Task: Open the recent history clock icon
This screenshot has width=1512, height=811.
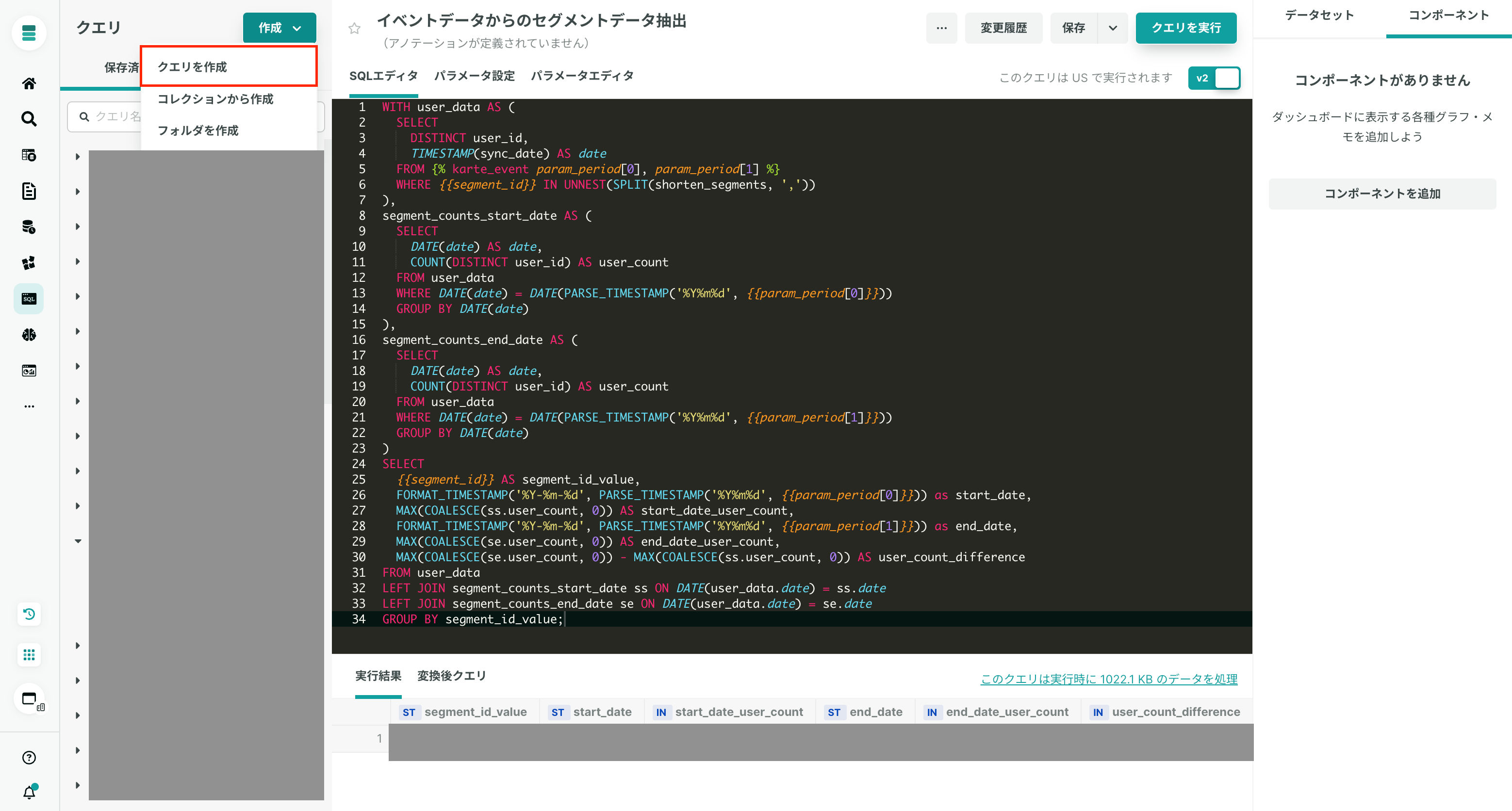Action: coord(29,615)
